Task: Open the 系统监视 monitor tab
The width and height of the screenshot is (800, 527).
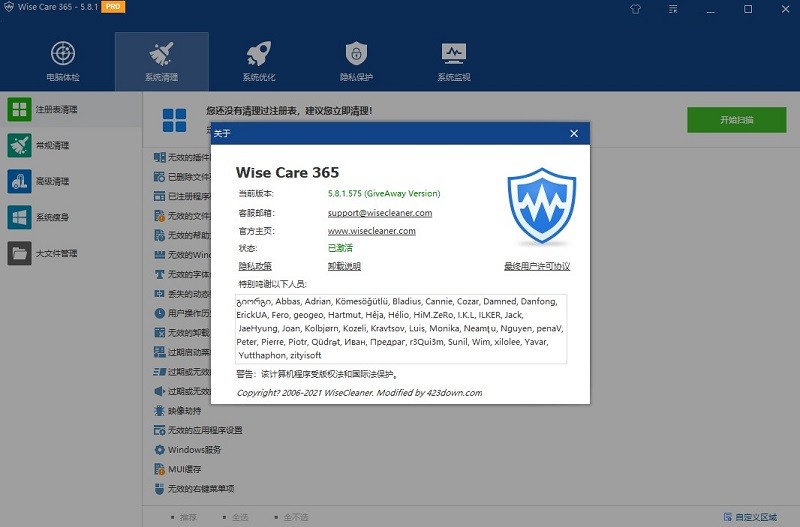Action: (454, 61)
